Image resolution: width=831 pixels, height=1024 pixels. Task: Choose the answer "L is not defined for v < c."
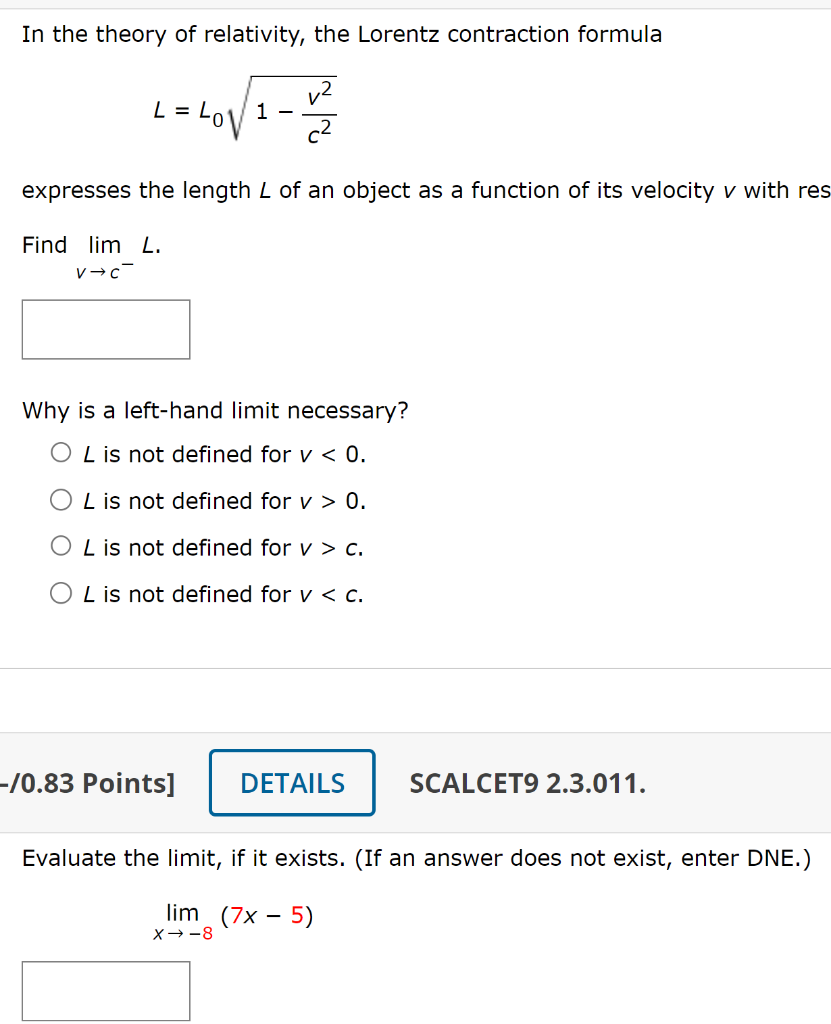pos(60,593)
